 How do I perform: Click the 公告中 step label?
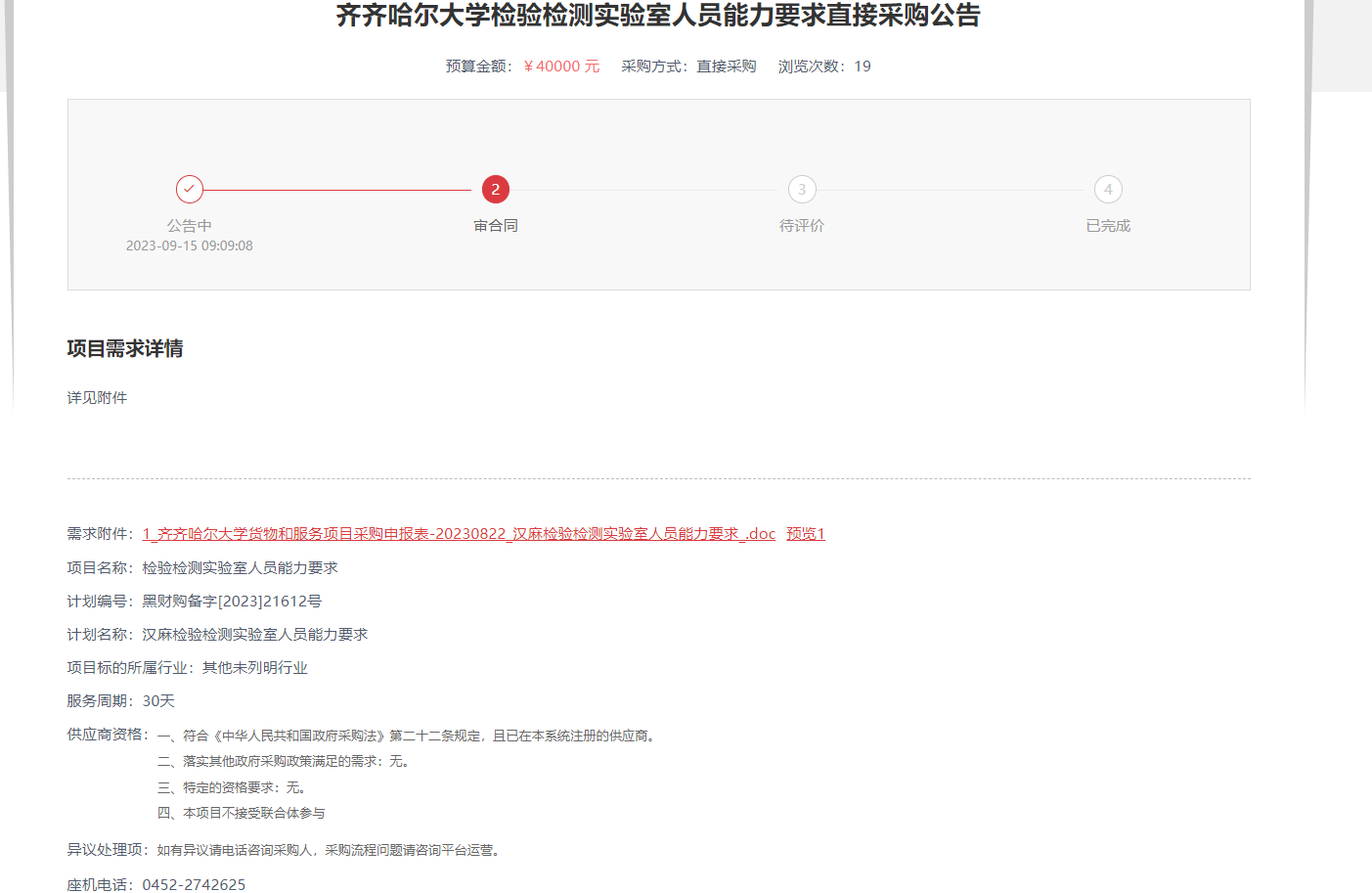[190, 226]
